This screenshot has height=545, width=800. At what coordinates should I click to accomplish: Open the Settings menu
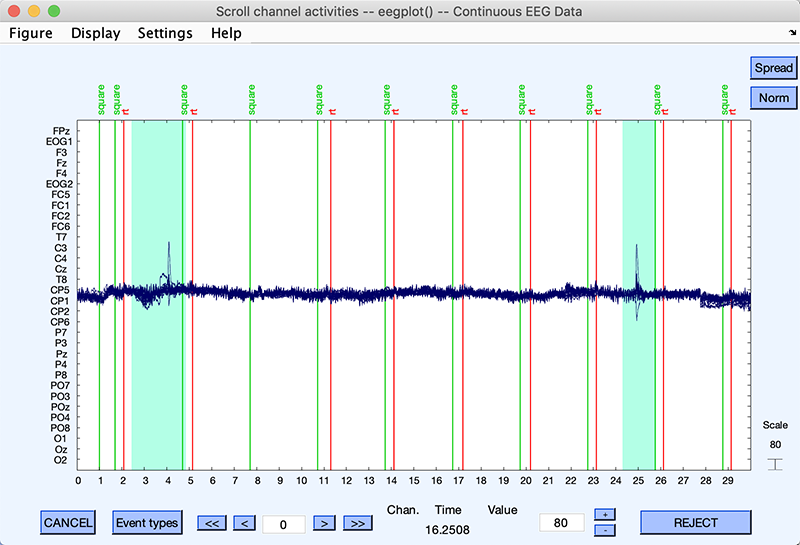(165, 33)
